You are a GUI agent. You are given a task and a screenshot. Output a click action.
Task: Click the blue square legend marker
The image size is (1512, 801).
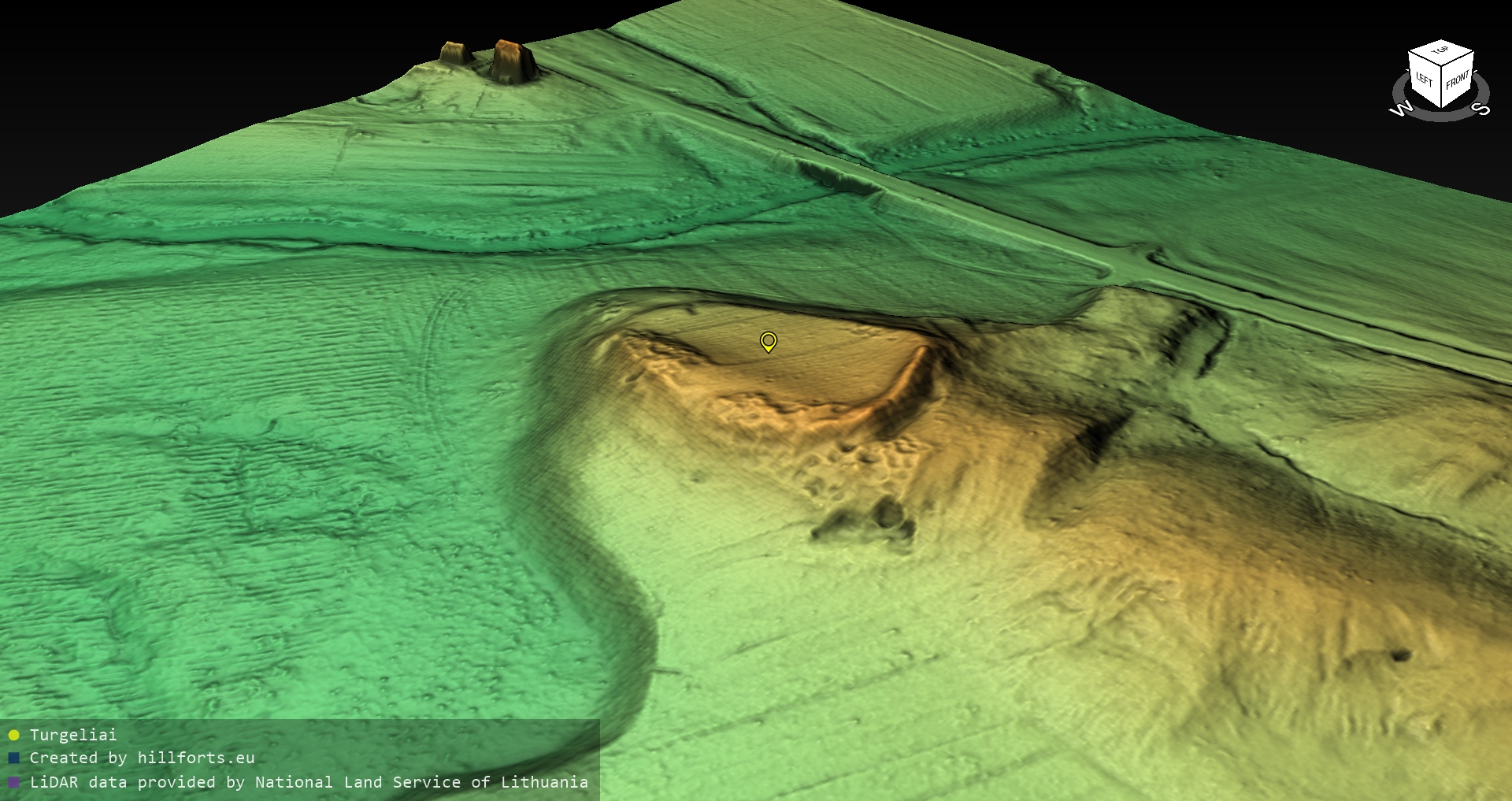pyautogui.click(x=13, y=758)
